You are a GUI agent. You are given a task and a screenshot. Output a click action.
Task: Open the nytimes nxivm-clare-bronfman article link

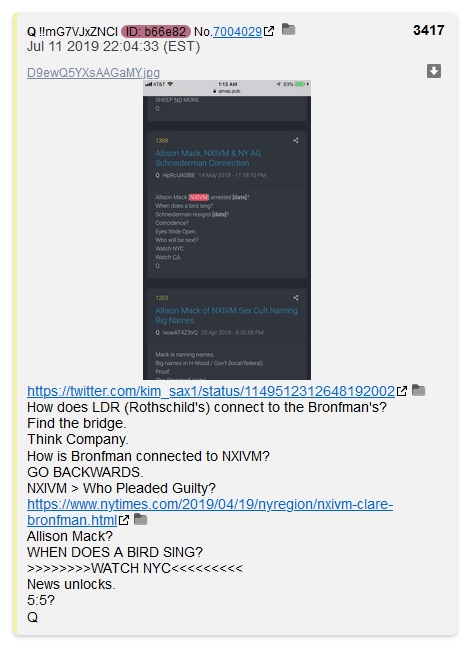tap(210, 512)
